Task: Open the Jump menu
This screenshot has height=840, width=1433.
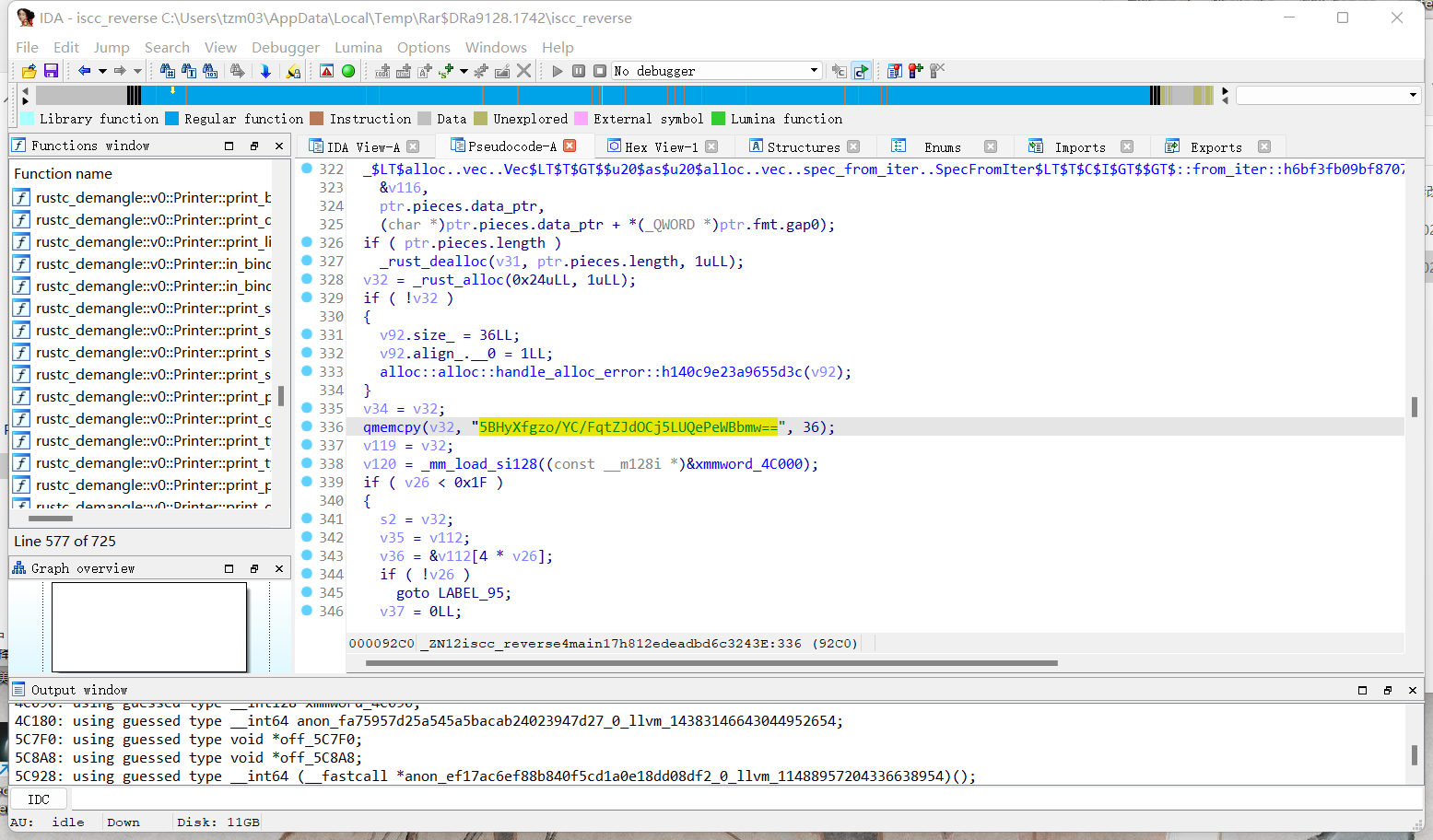Action: click(x=112, y=47)
